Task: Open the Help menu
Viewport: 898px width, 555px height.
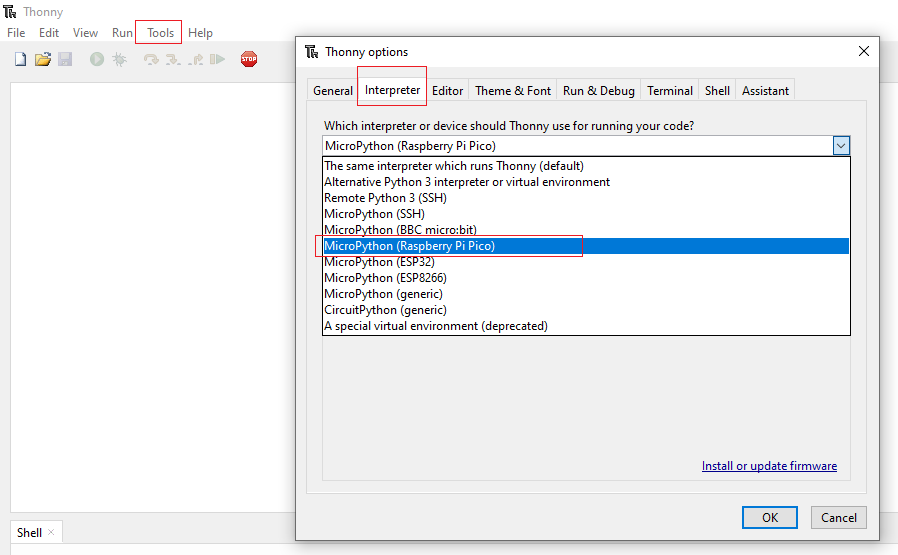Action: [x=200, y=33]
